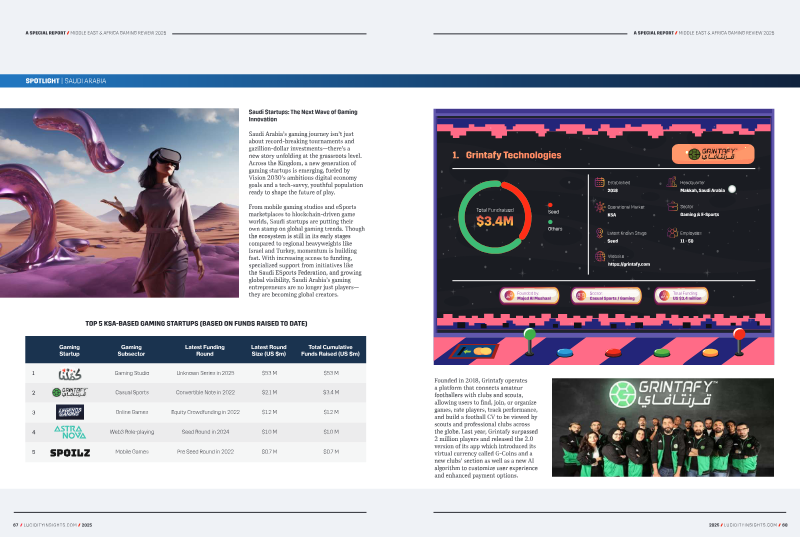The height and width of the screenshot is (537, 800).
Task: Click the row 1 startup logo in the table
Action: [70, 374]
